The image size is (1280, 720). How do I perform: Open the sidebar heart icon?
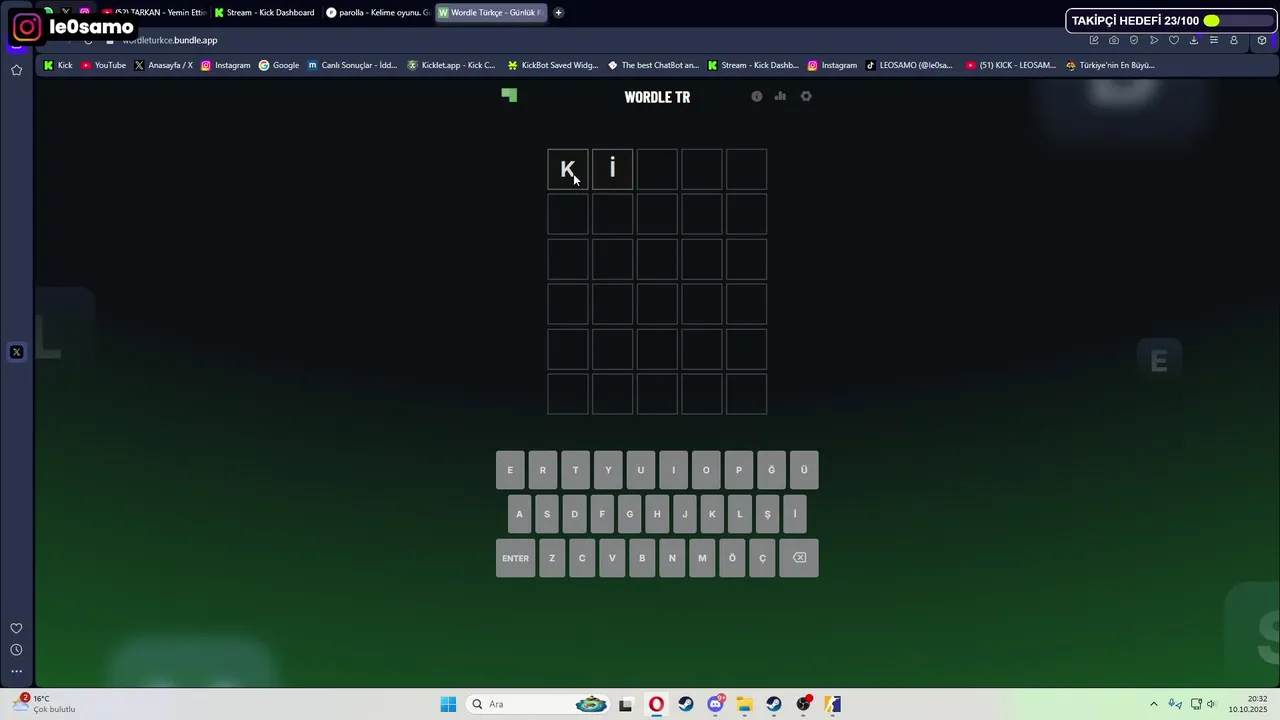pos(16,628)
